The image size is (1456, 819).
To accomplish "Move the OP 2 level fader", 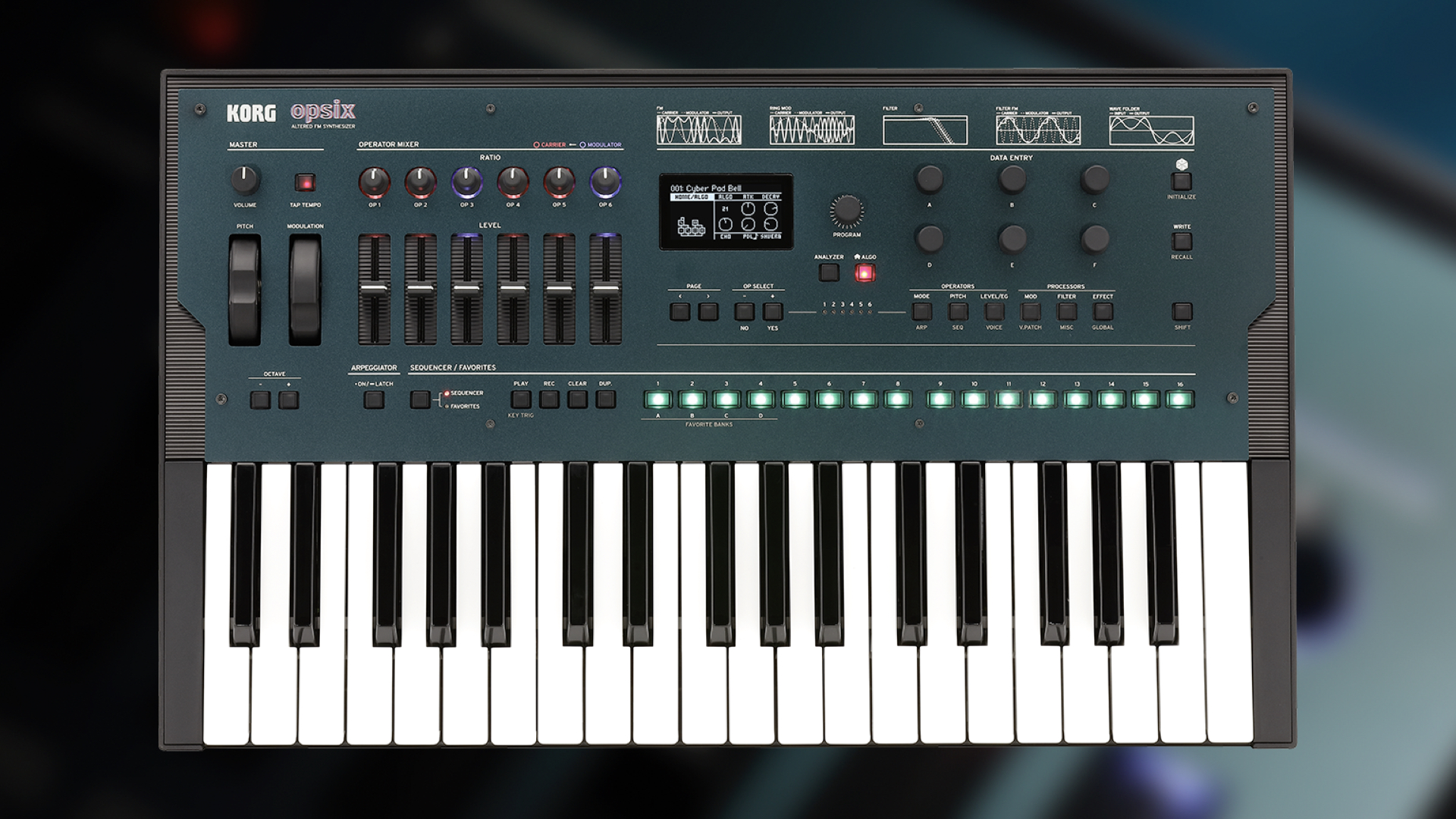I will pos(420,290).
